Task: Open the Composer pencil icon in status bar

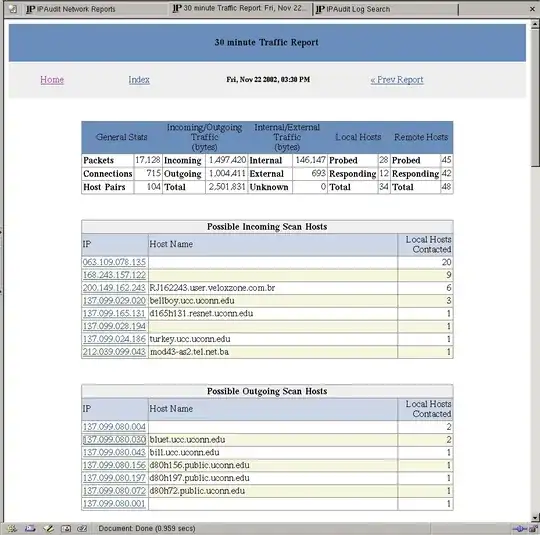Action: tap(48, 528)
